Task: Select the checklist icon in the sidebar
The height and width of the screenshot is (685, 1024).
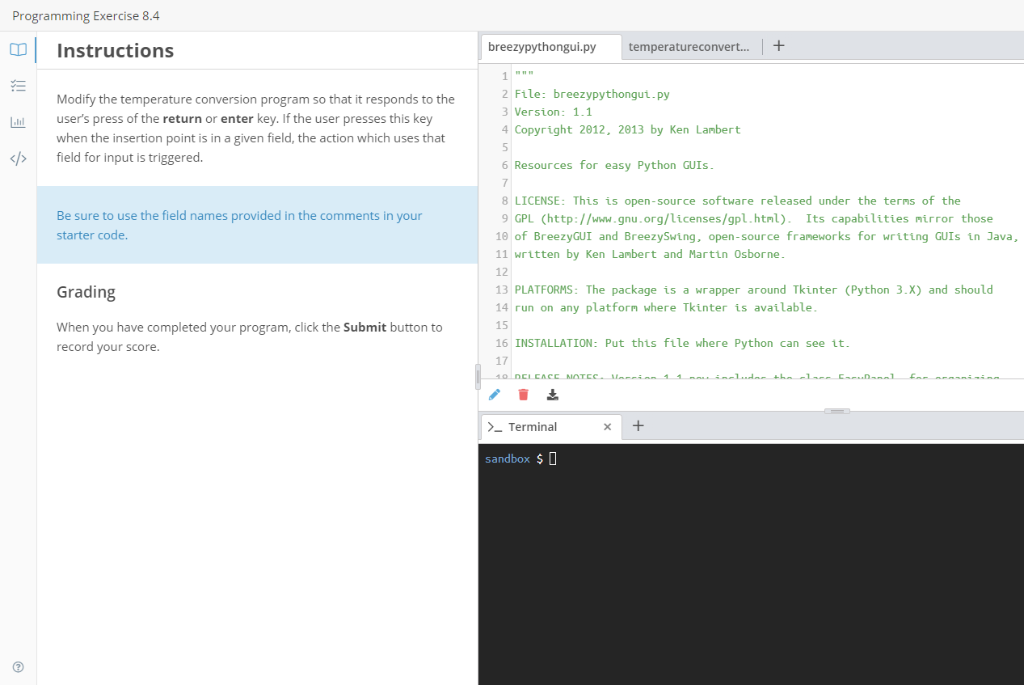Action: point(18,86)
